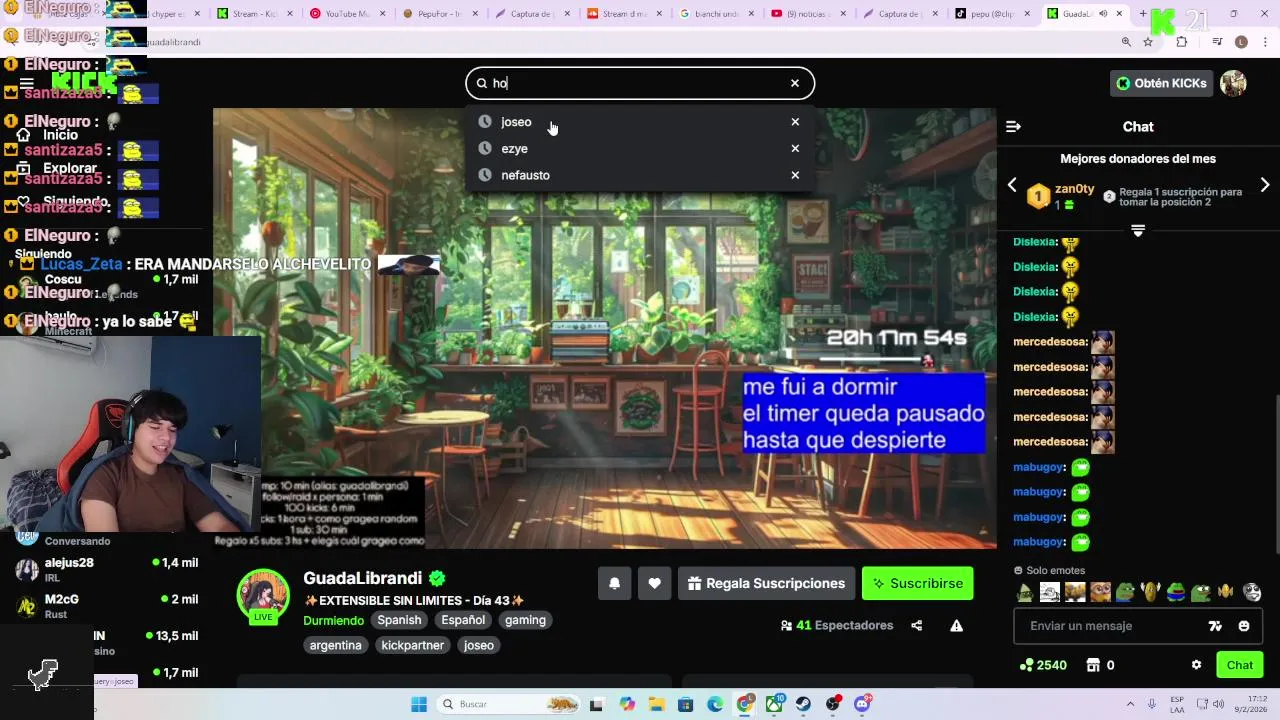This screenshot has height=720, width=1280.
Task: Select the Spanish tag
Action: click(399, 620)
